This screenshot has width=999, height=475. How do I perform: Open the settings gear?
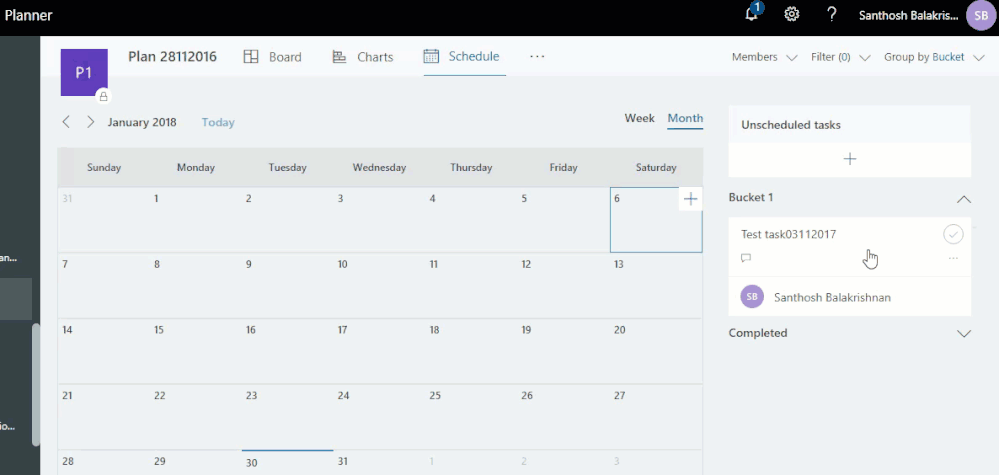pyautogui.click(x=791, y=15)
